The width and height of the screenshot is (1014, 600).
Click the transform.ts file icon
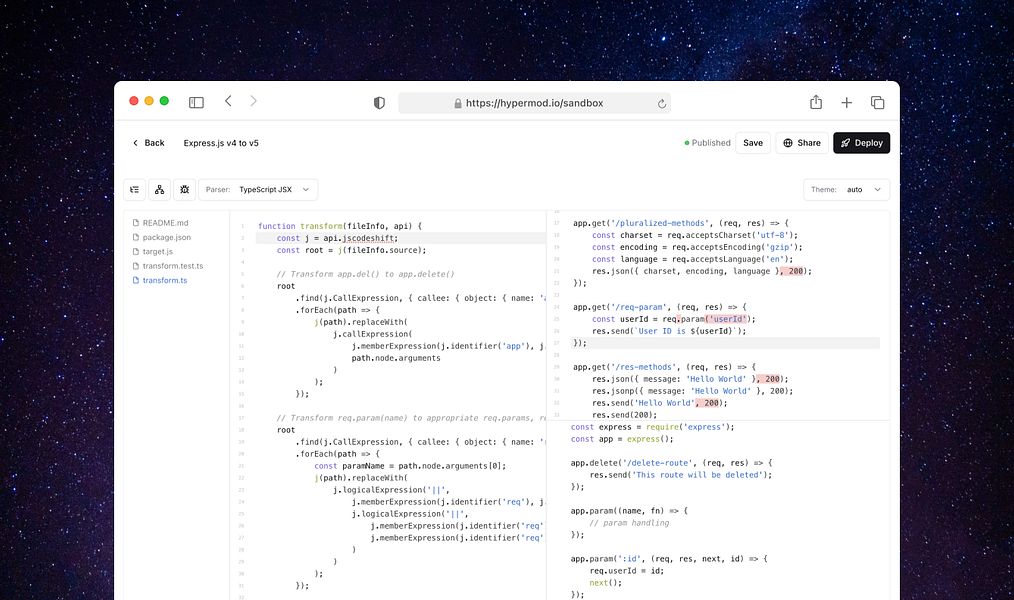(136, 280)
